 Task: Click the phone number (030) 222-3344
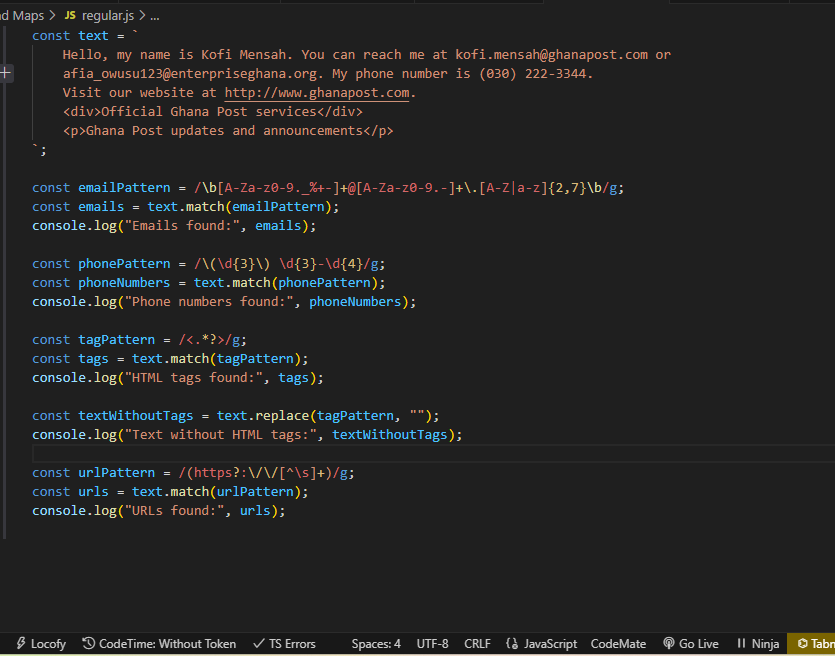pos(533,73)
